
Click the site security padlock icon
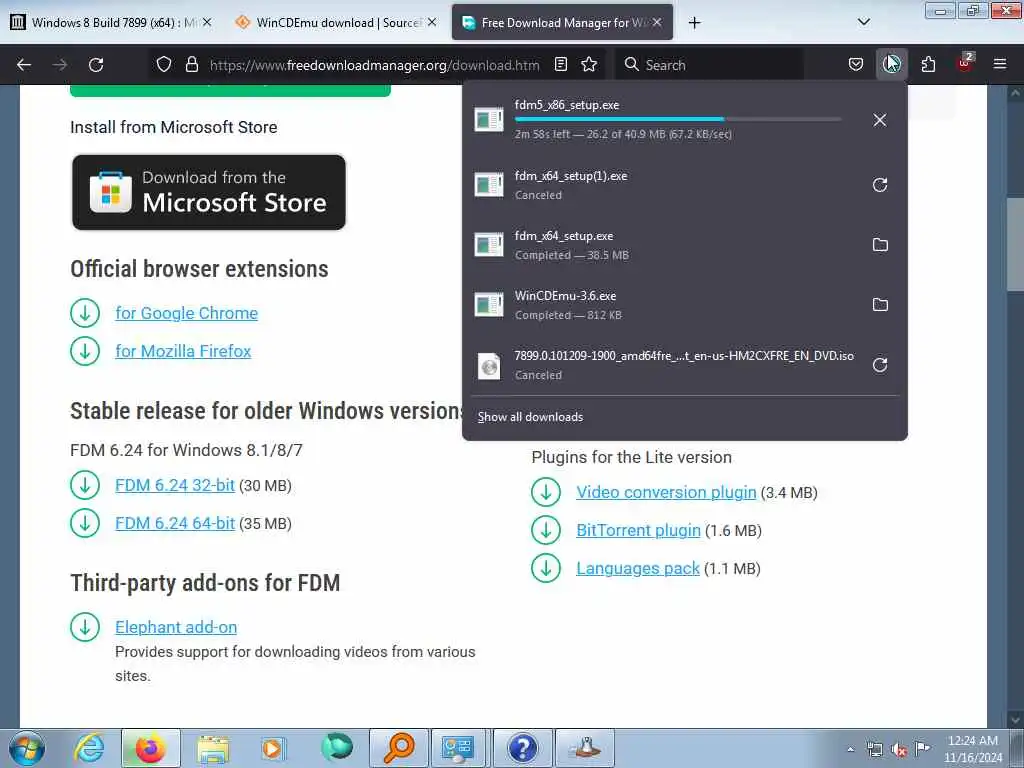191,65
